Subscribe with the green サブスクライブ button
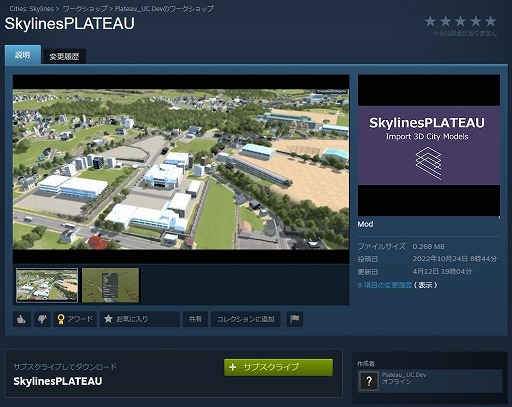Screen dimensions: 512x407 pos(278,367)
